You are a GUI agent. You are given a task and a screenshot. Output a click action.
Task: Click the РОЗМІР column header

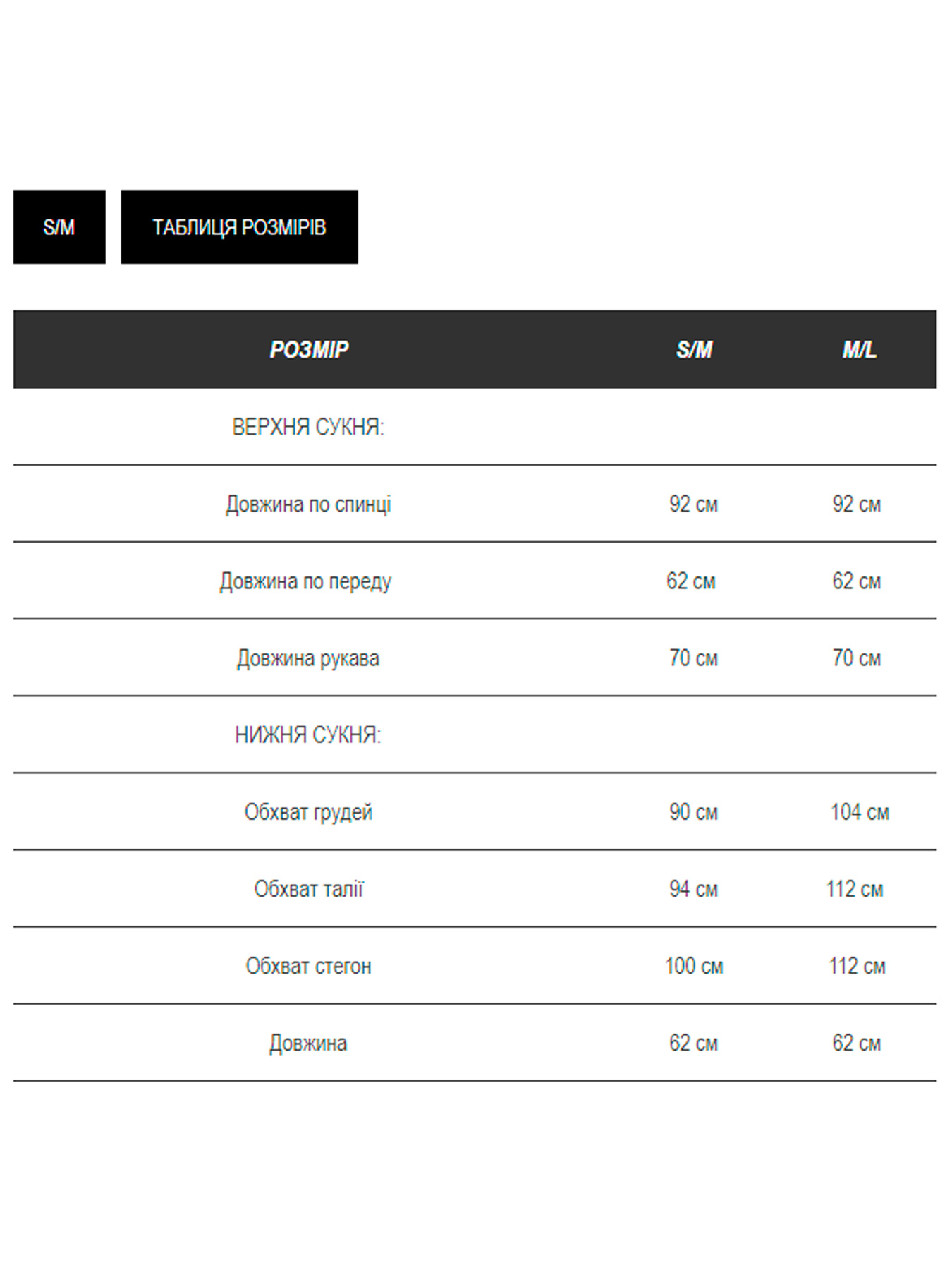(309, 350)
